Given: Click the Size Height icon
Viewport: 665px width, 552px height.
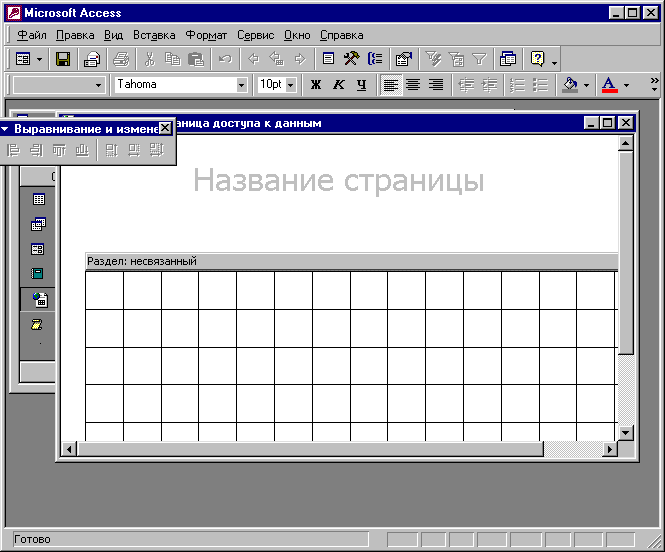Looking at the screenshot, I should click(x=112, y=150).
